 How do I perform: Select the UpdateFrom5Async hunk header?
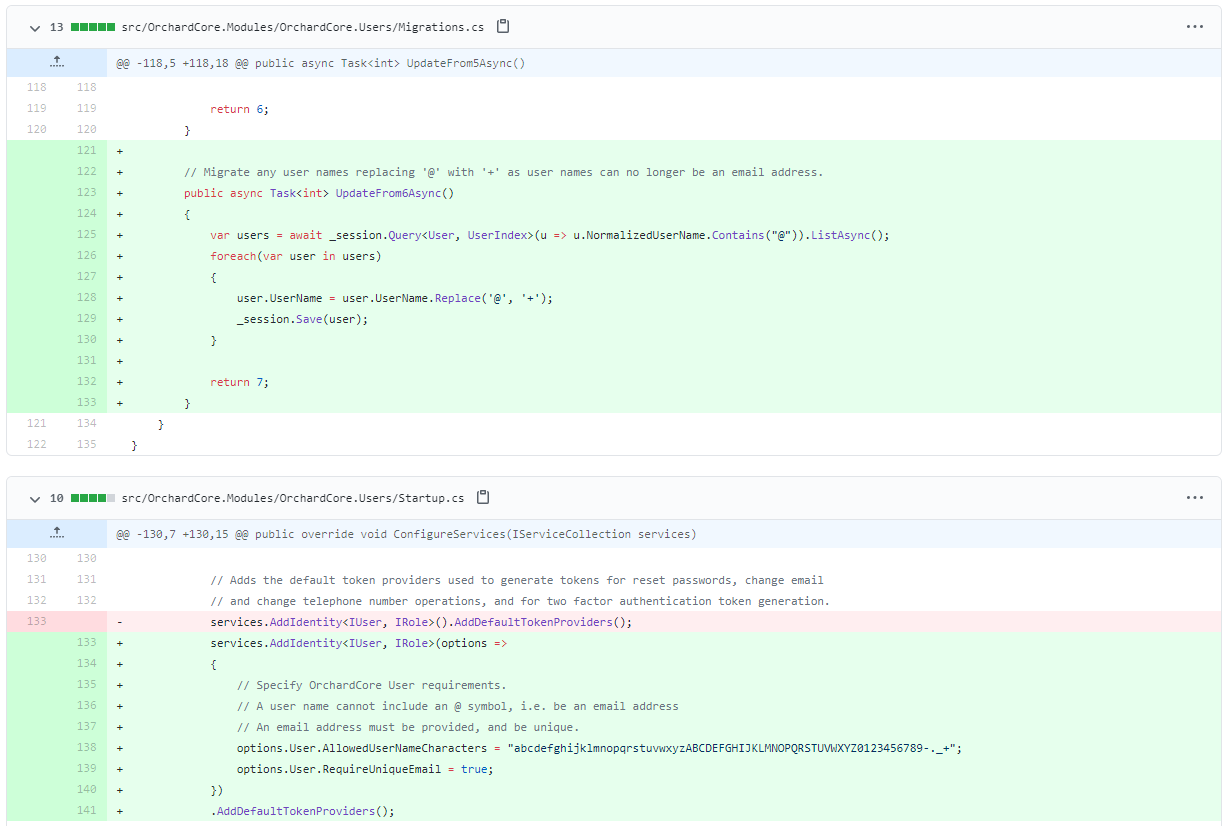coord(321,63)
